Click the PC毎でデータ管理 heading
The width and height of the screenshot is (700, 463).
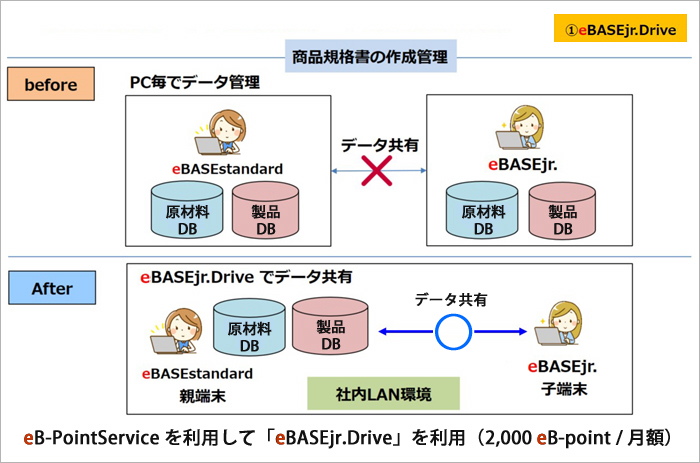point(195,82)
